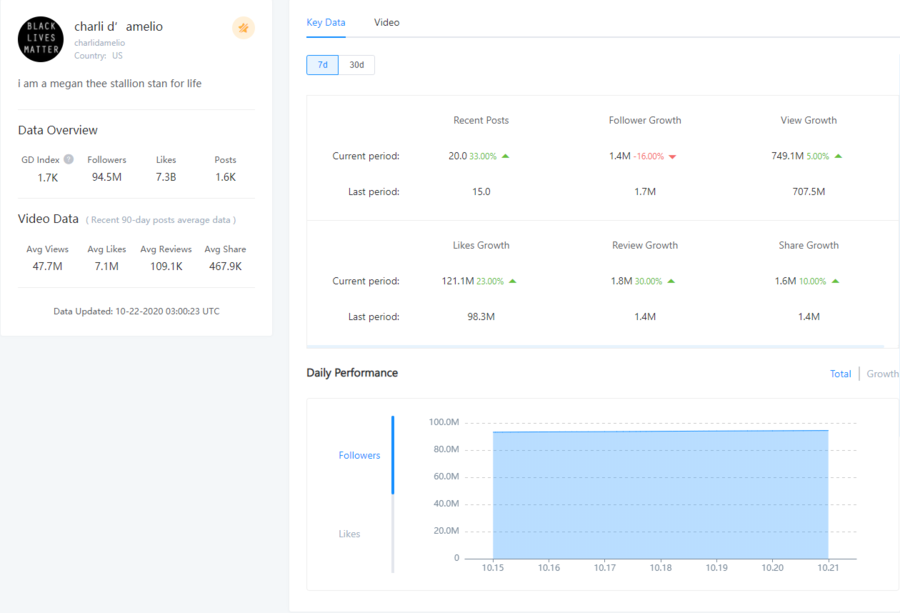Click the blue metric selector bar beside Followers
The image size is (900, 613).
click(393, 455)
